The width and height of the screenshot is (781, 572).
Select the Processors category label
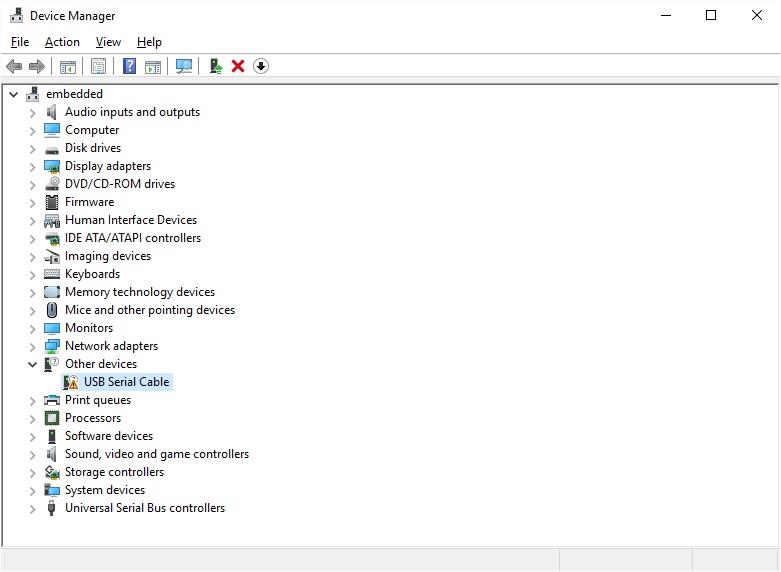[x=93, y=418]
